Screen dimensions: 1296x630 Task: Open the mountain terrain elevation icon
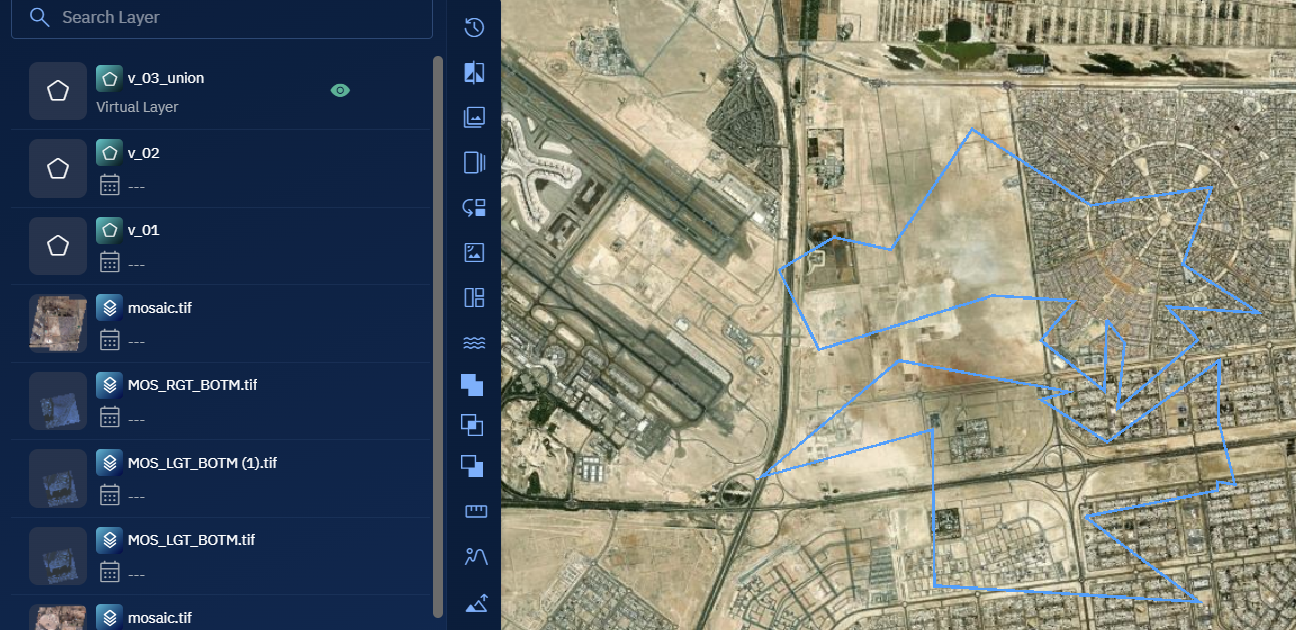[475, 603]
